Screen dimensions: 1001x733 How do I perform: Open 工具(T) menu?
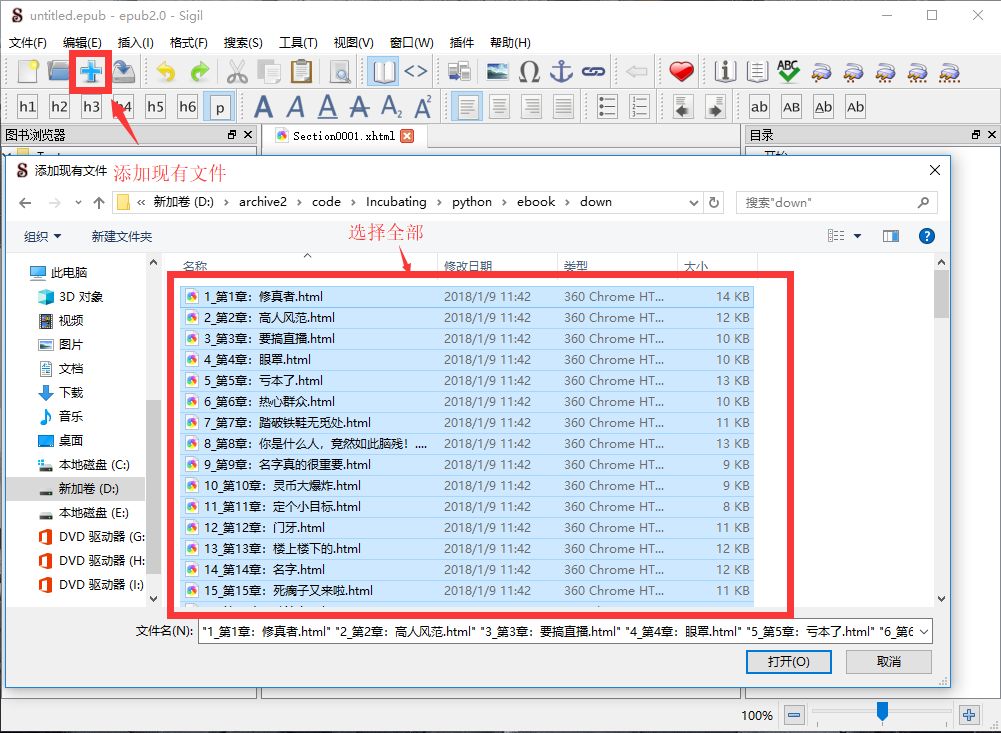(x=298, y=43)
